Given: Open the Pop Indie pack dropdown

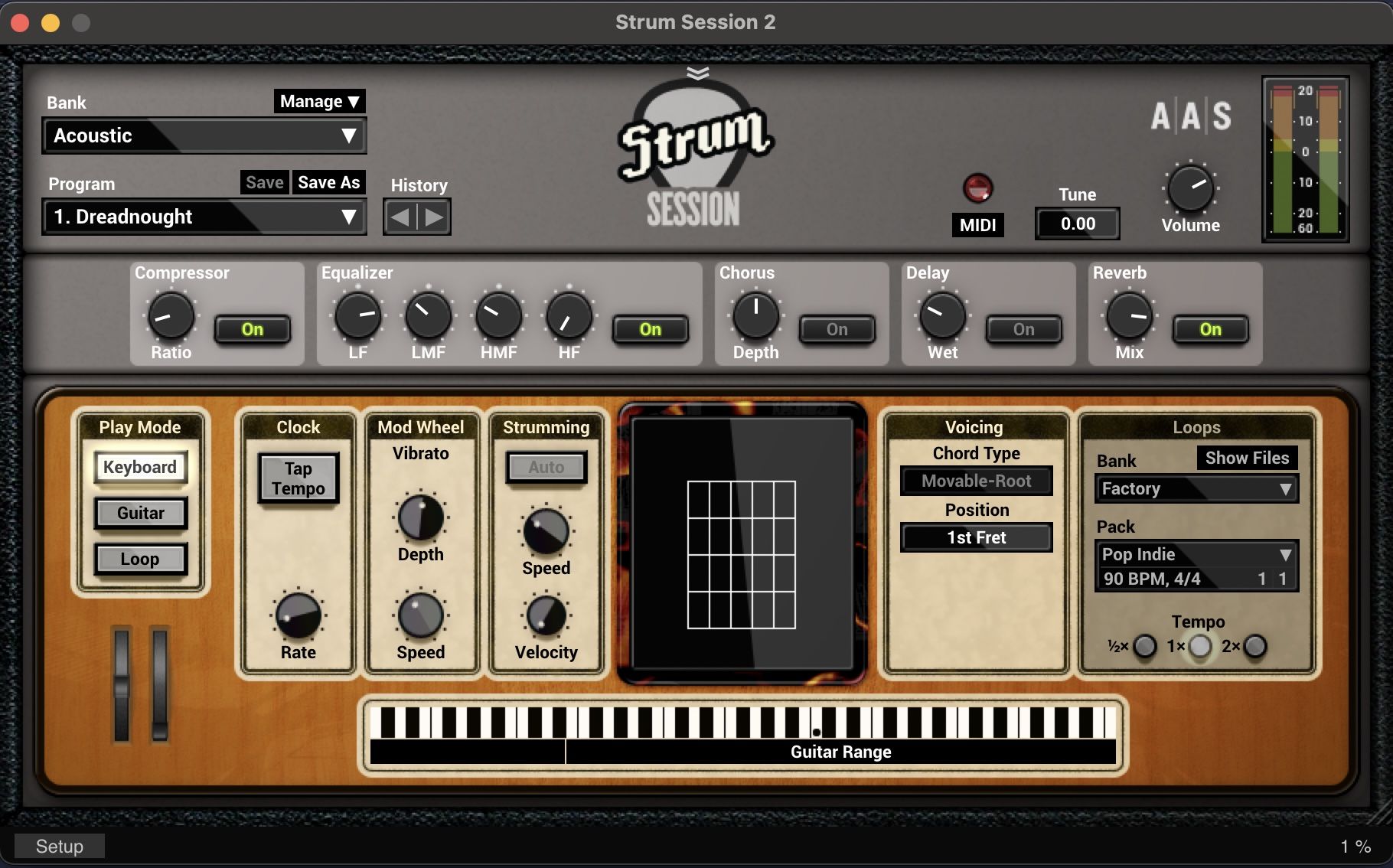Looking at the screenshot, I should click(x=1196, y=554).
